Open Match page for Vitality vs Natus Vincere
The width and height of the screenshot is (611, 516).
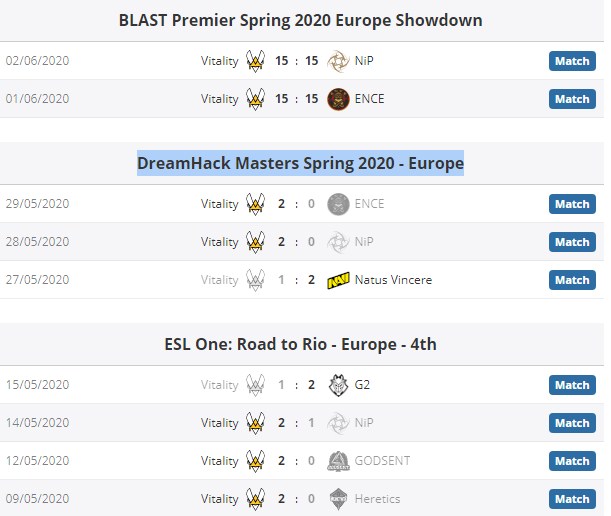coord(572,280)
